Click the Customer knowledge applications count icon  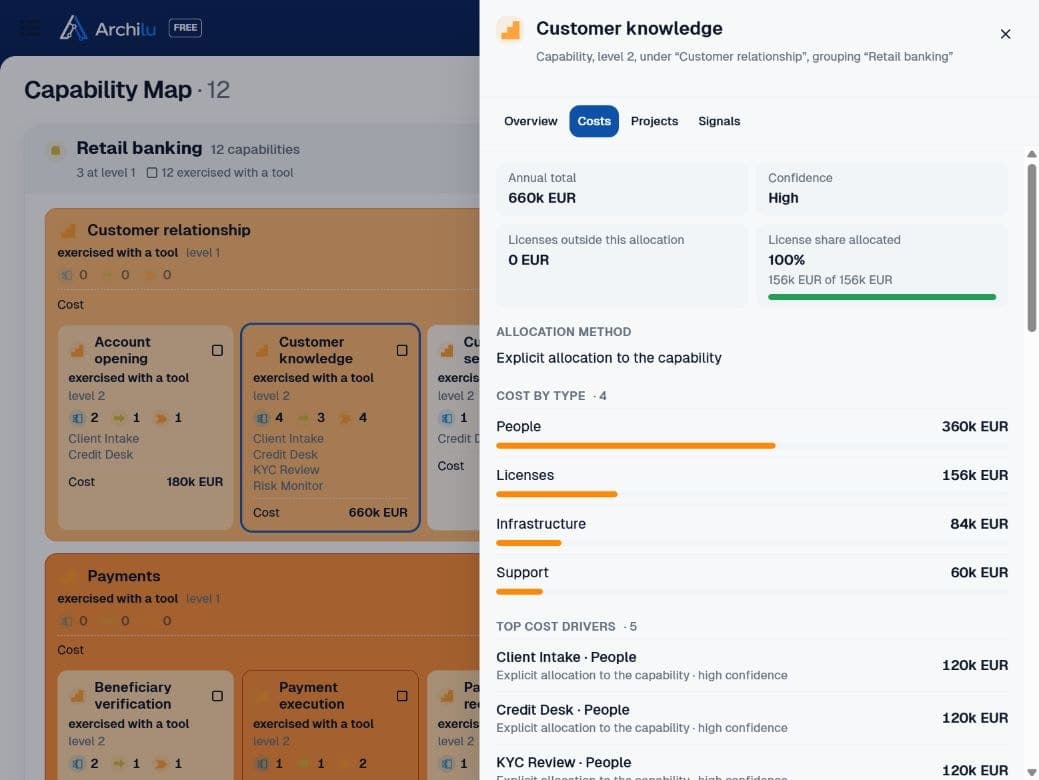[262, 418]
